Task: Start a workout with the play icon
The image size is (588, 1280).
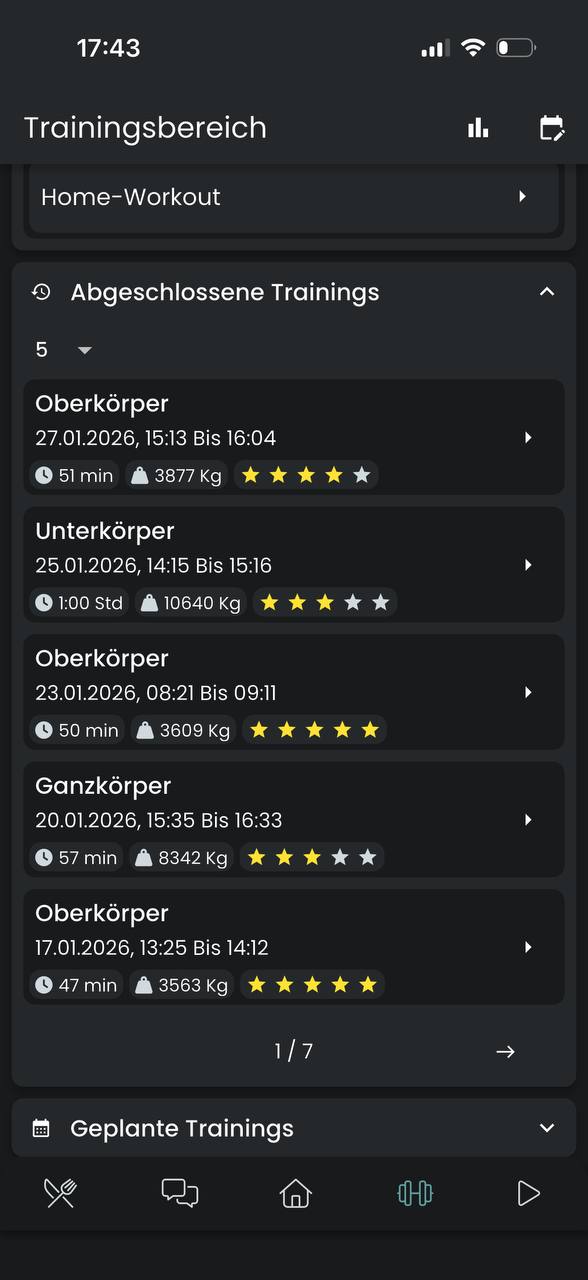Action: [529, 1193]
